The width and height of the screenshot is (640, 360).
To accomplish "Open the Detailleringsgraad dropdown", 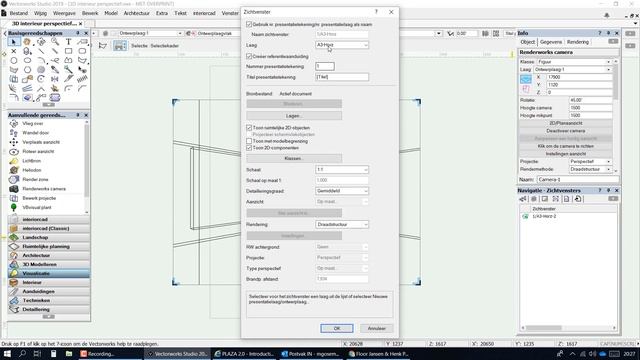I will coord(342,191).
